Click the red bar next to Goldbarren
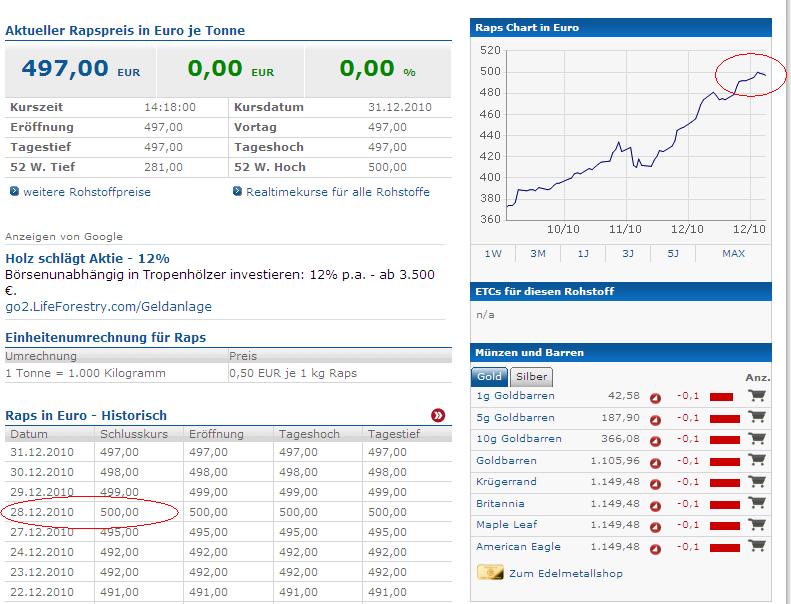Image resolution: width=791 pixels, height=604 pixels. pyautogui.click(x=721, y=461)
